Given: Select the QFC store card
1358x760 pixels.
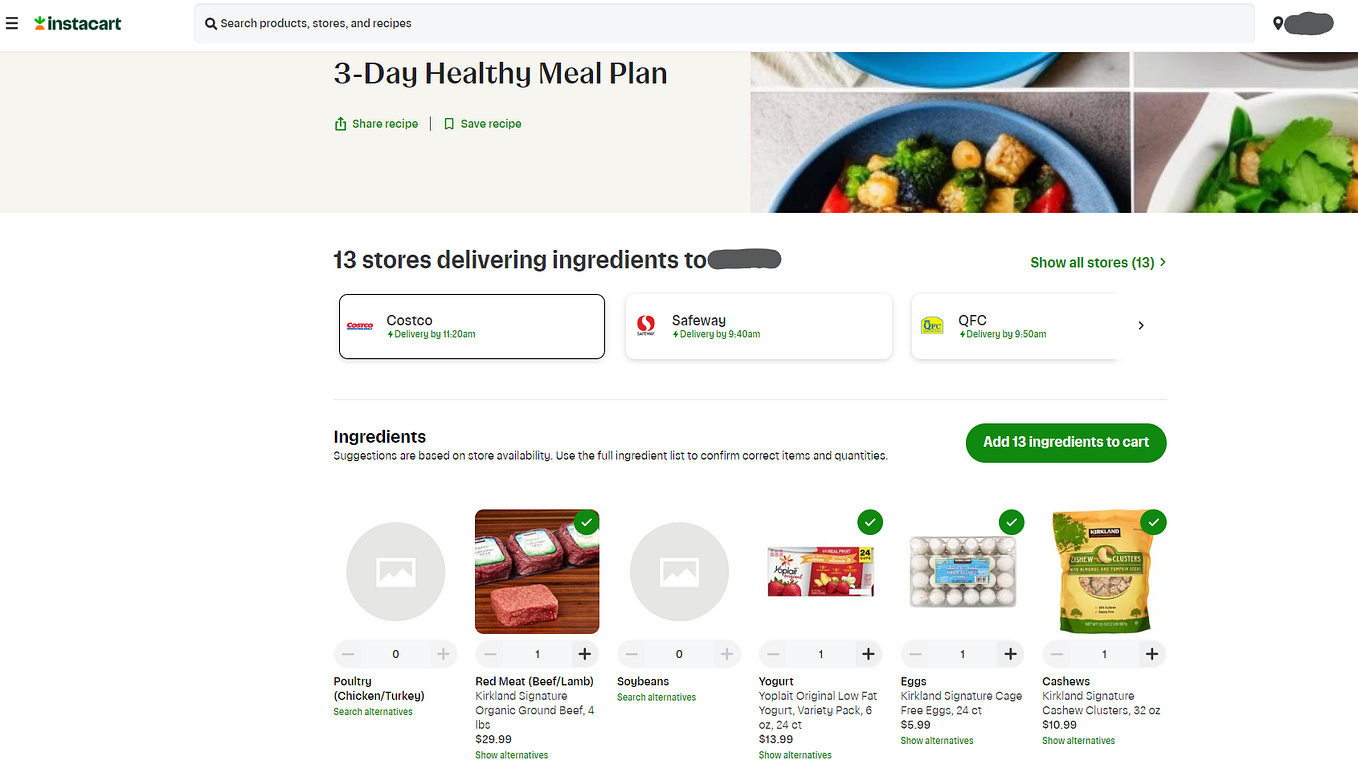Looking at the screenshot, I should click(x=1015, y=326).
